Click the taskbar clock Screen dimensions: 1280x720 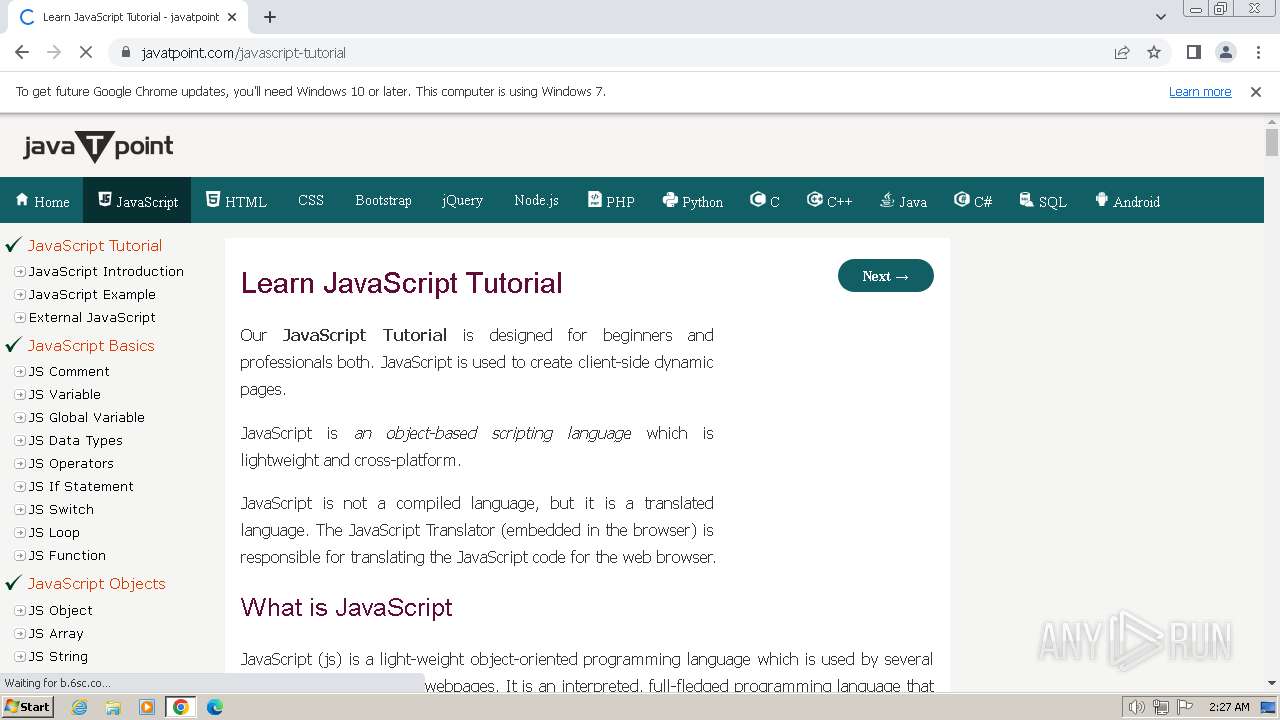pos(1229,707)
